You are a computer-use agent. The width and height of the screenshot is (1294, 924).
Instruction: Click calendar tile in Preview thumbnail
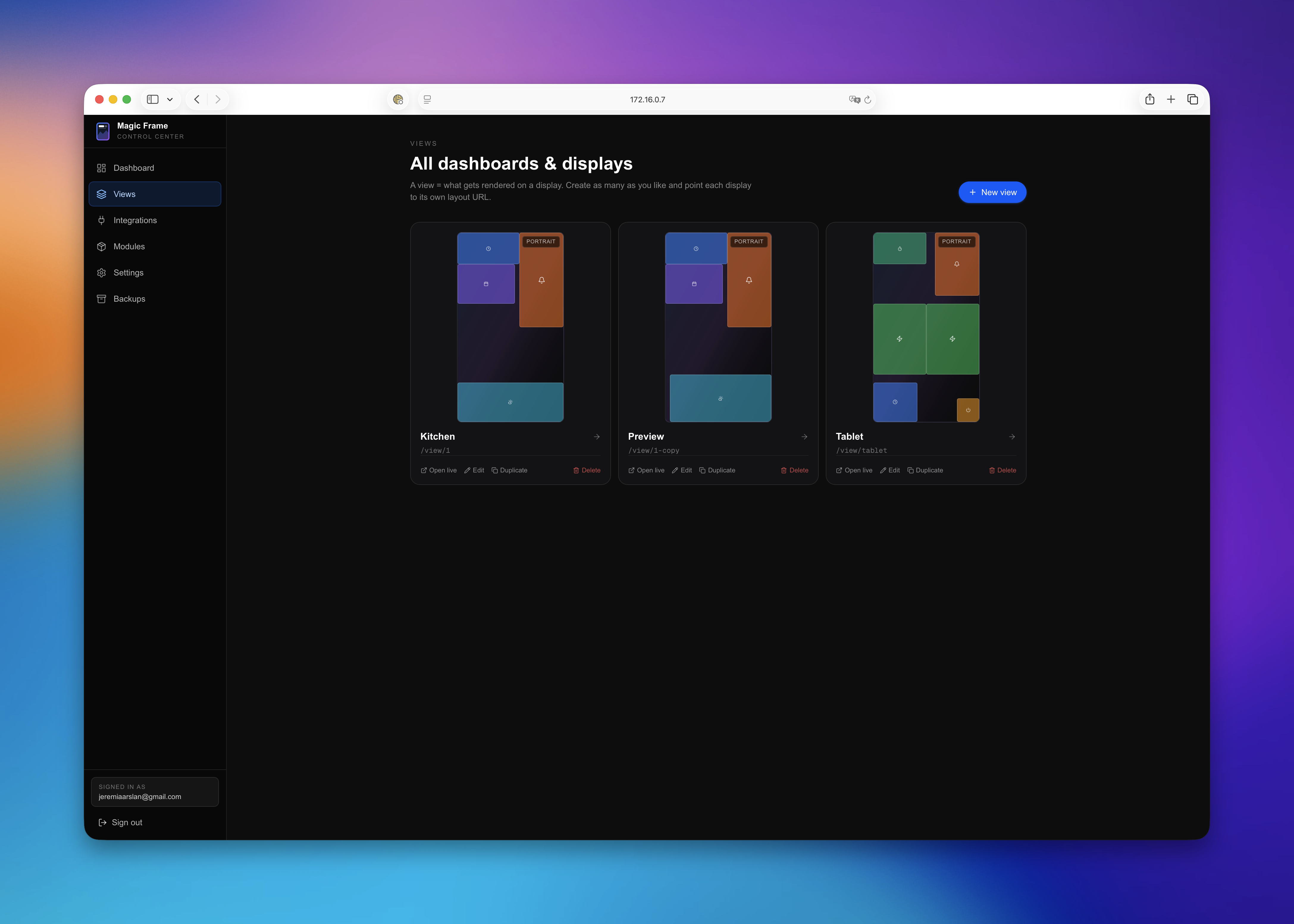[x=694, y=284]
